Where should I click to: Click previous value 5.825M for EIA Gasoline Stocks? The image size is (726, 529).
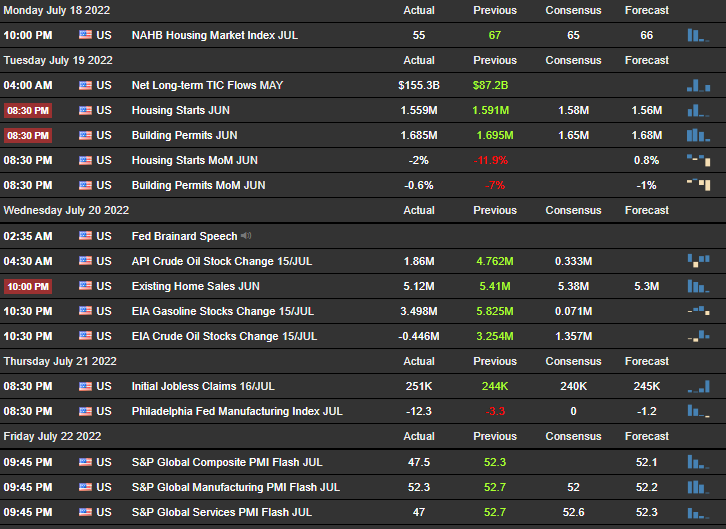(494, 311)
